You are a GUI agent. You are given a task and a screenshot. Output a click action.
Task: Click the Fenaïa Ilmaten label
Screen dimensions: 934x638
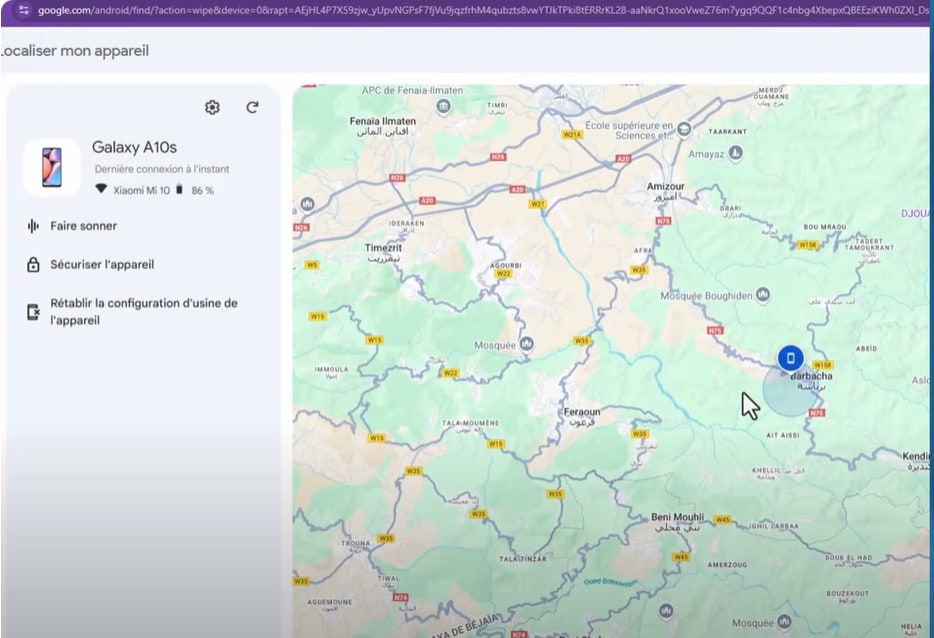click(x=382, y=121)
